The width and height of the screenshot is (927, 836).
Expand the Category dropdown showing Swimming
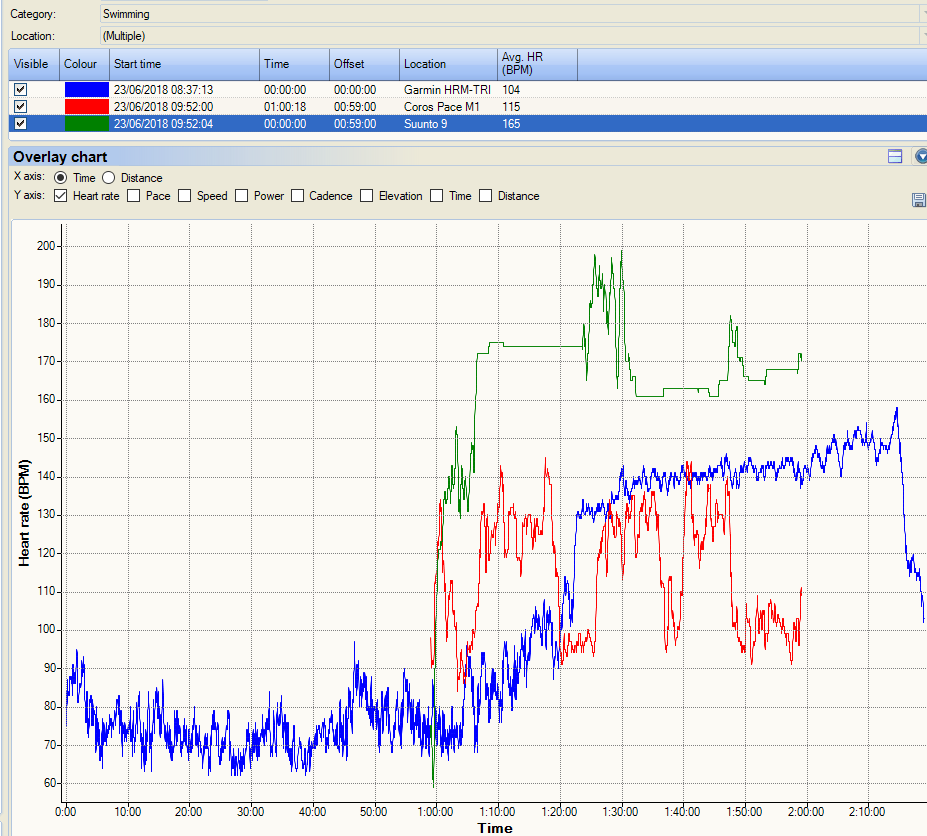(921, 14)
